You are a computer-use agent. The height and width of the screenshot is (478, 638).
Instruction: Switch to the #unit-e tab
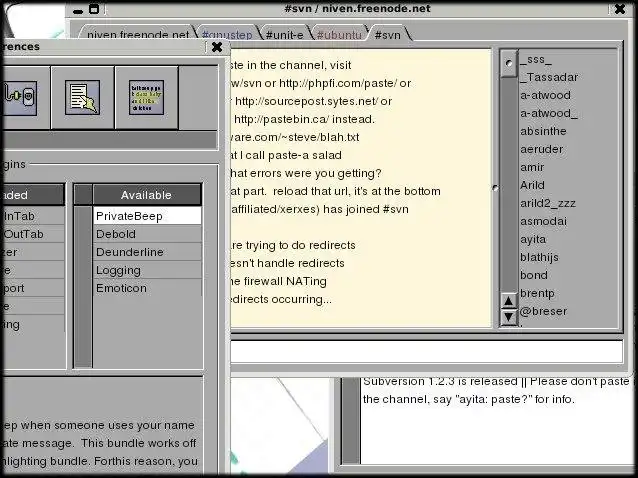tap(284, 35)
